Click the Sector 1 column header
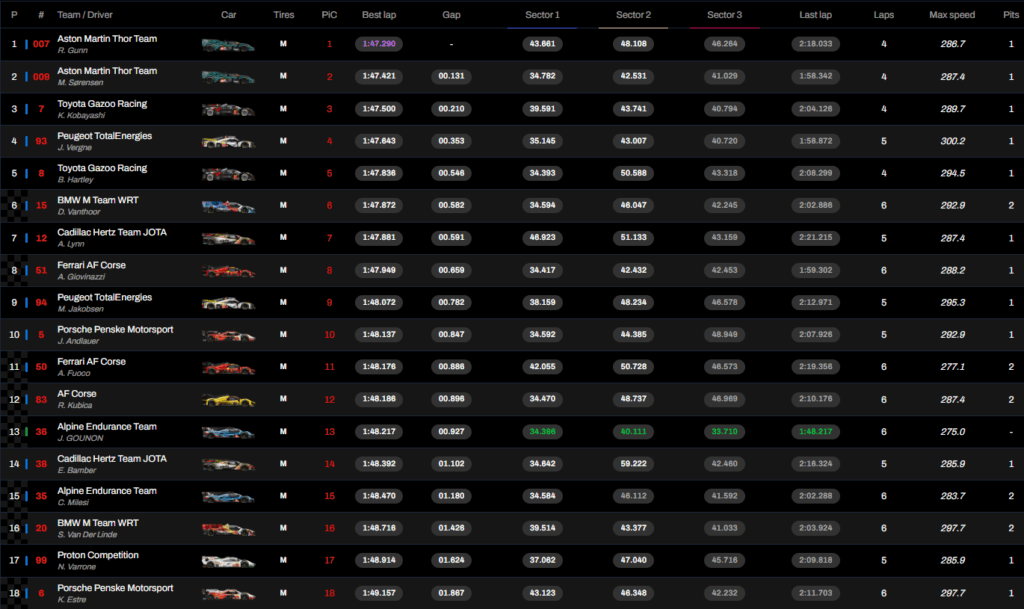Viewport: 1024px width, 609px height. point(543,16)
